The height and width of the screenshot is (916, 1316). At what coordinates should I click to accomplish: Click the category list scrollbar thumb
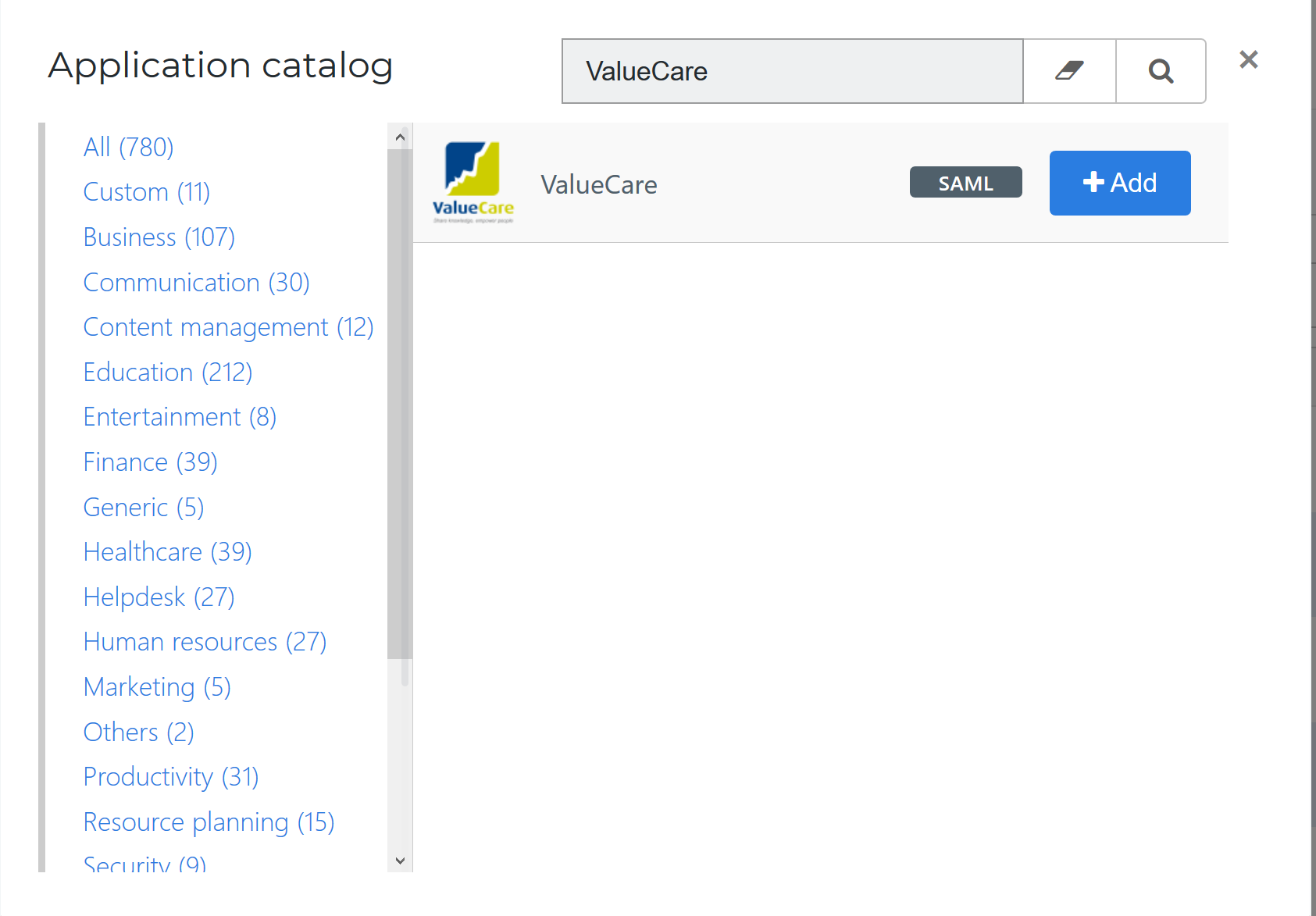(400, 405)
